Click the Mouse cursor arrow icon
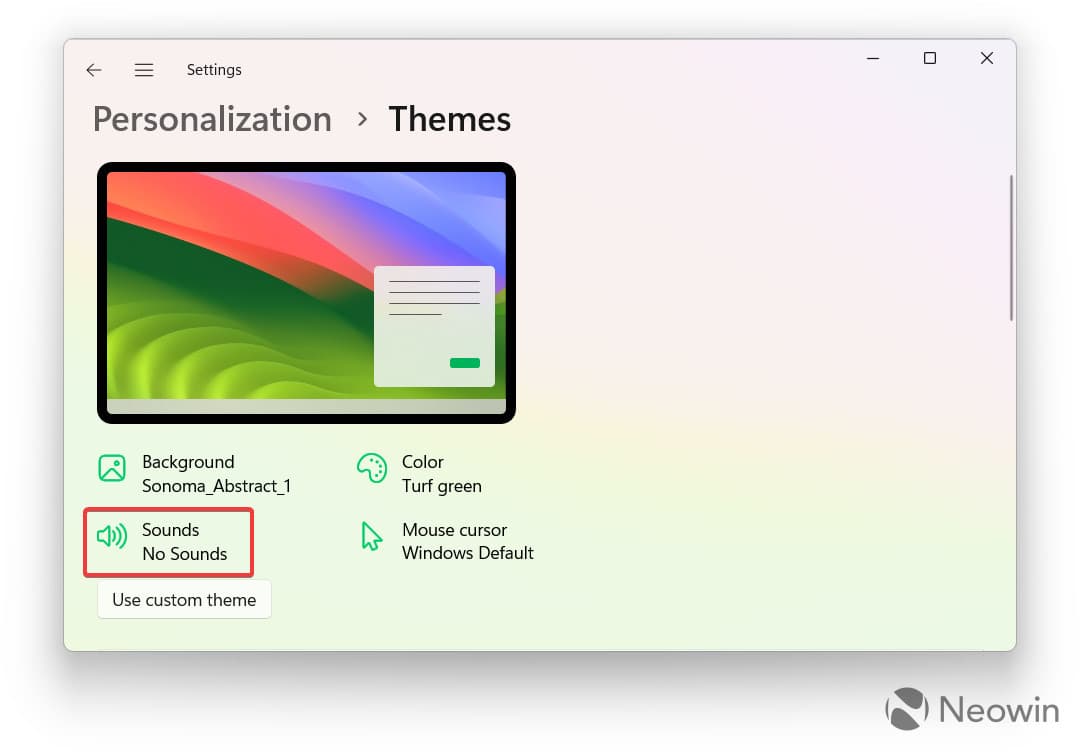This screenshot has height=752, width=1080. click(x=371, y=537)
